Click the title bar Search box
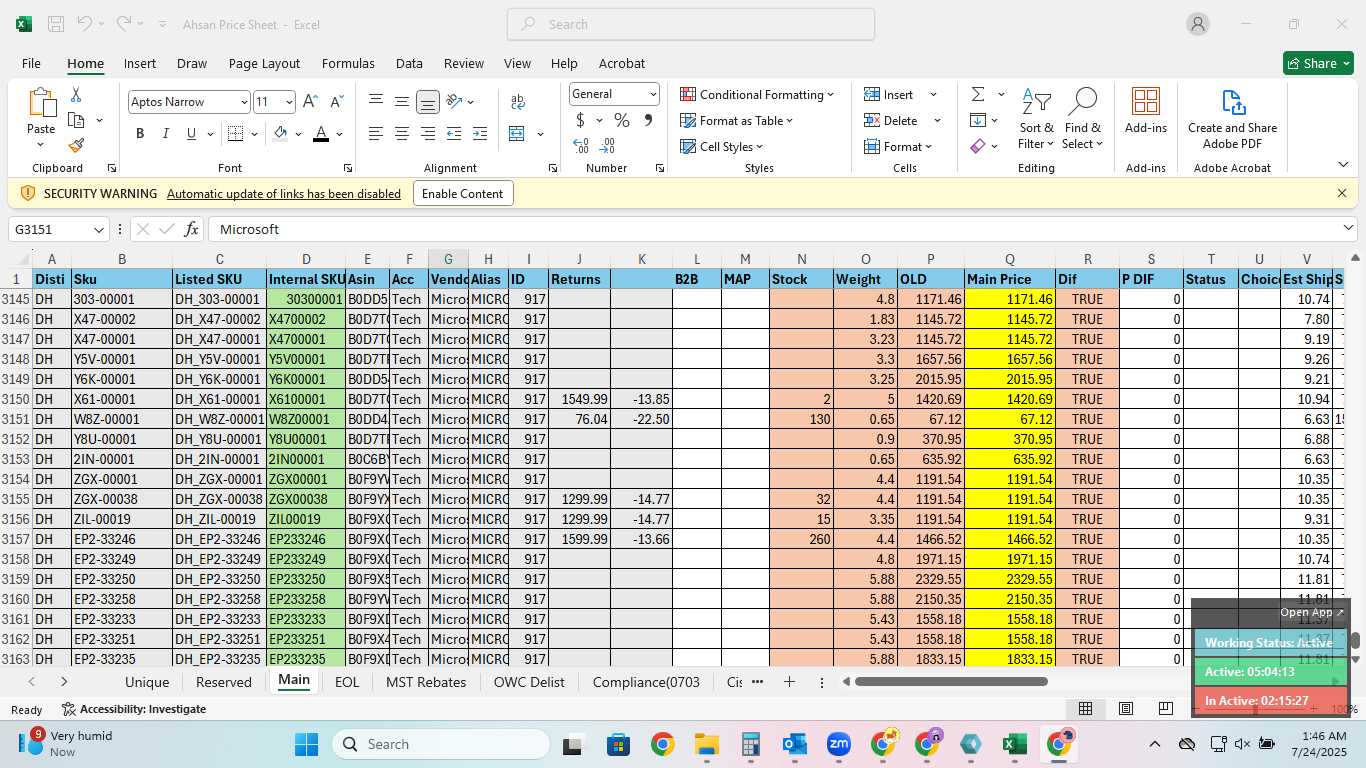This screenshot has height=768, width=1366. [691, 24]
